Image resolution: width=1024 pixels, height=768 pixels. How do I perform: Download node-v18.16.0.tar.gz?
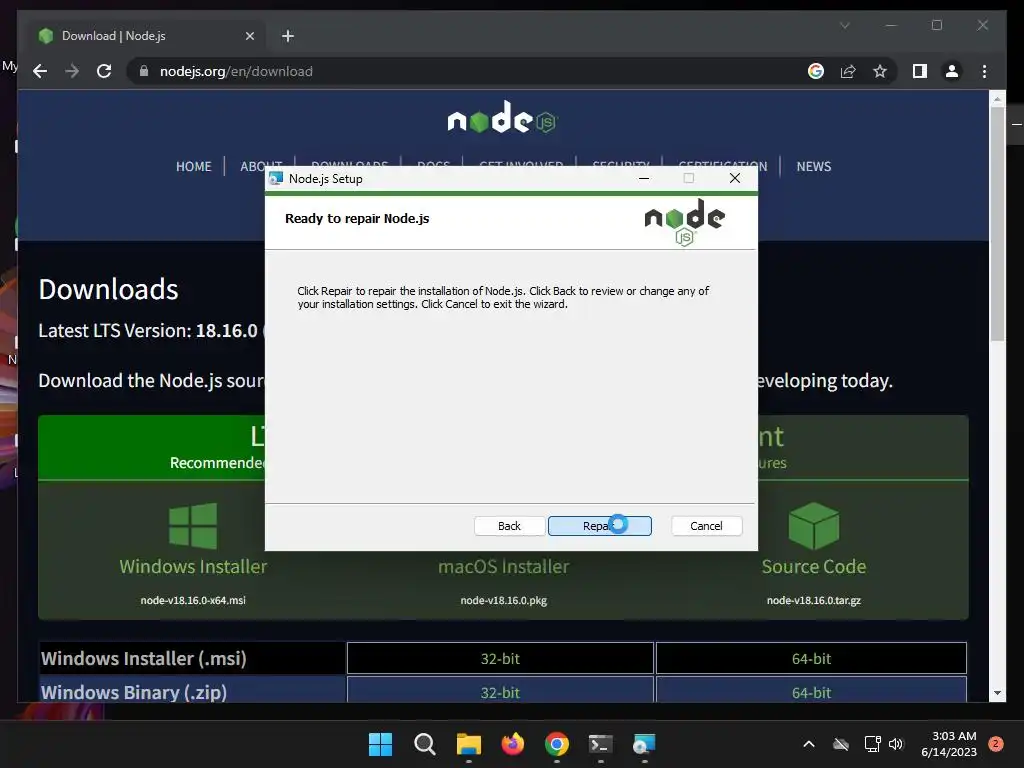pyautogui.click(x=814, y=600)
